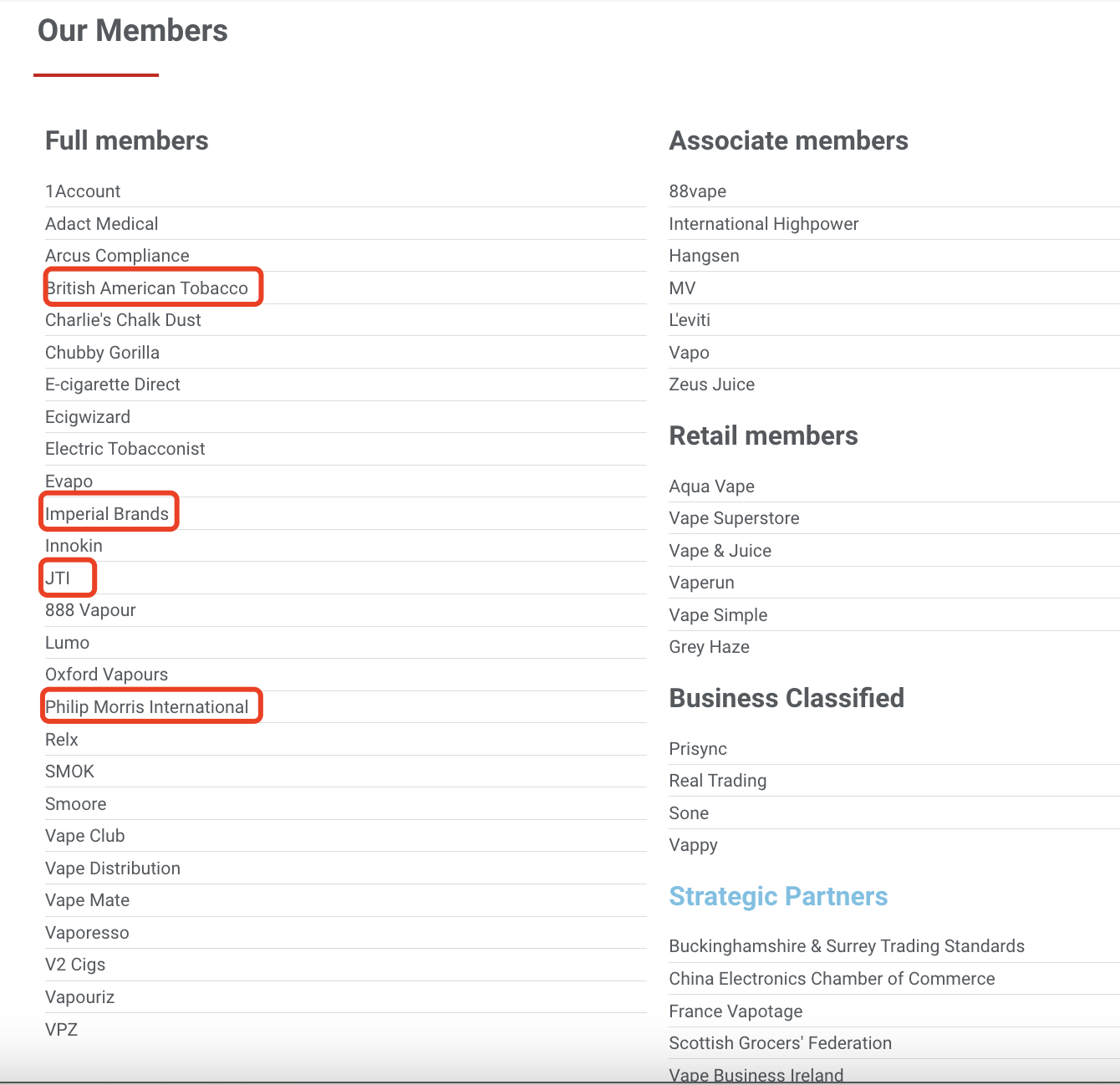Click the Chubby Gorilla list item
The height and width of the screenshot is (1085, 1120).
coord(102,353)
